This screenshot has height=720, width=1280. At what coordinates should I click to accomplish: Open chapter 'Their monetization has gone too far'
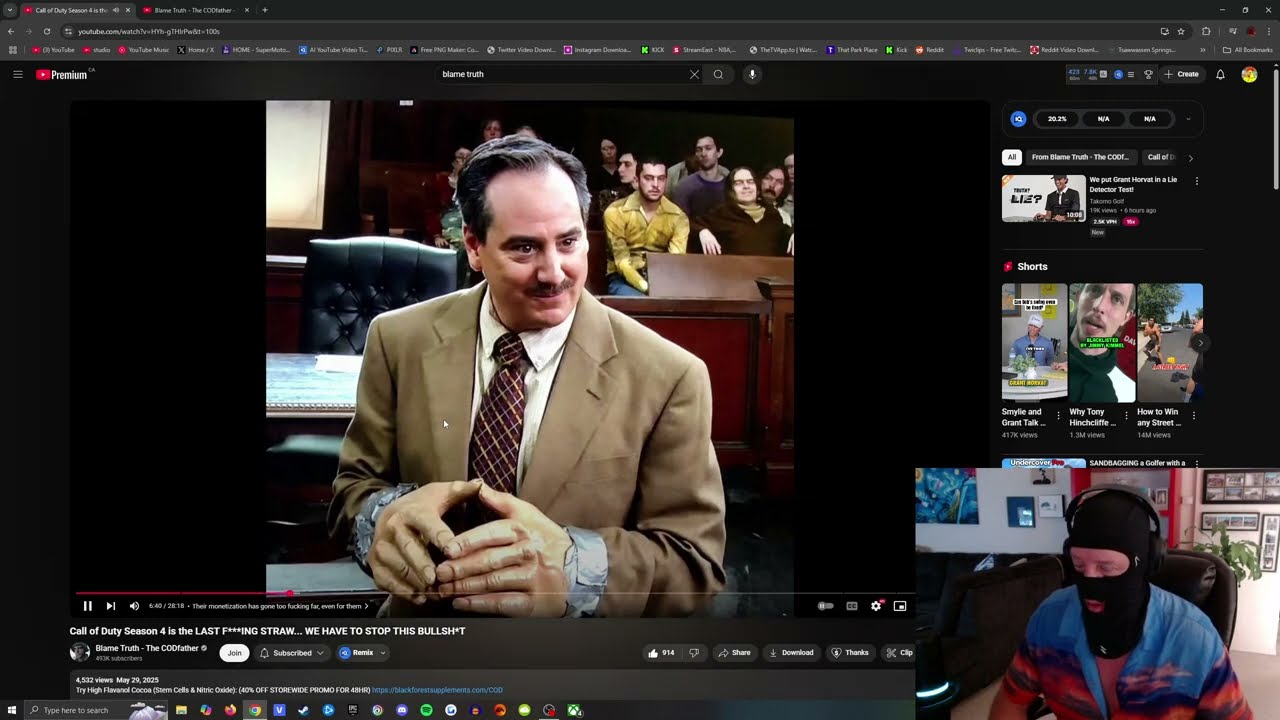(x=280, y=606)
